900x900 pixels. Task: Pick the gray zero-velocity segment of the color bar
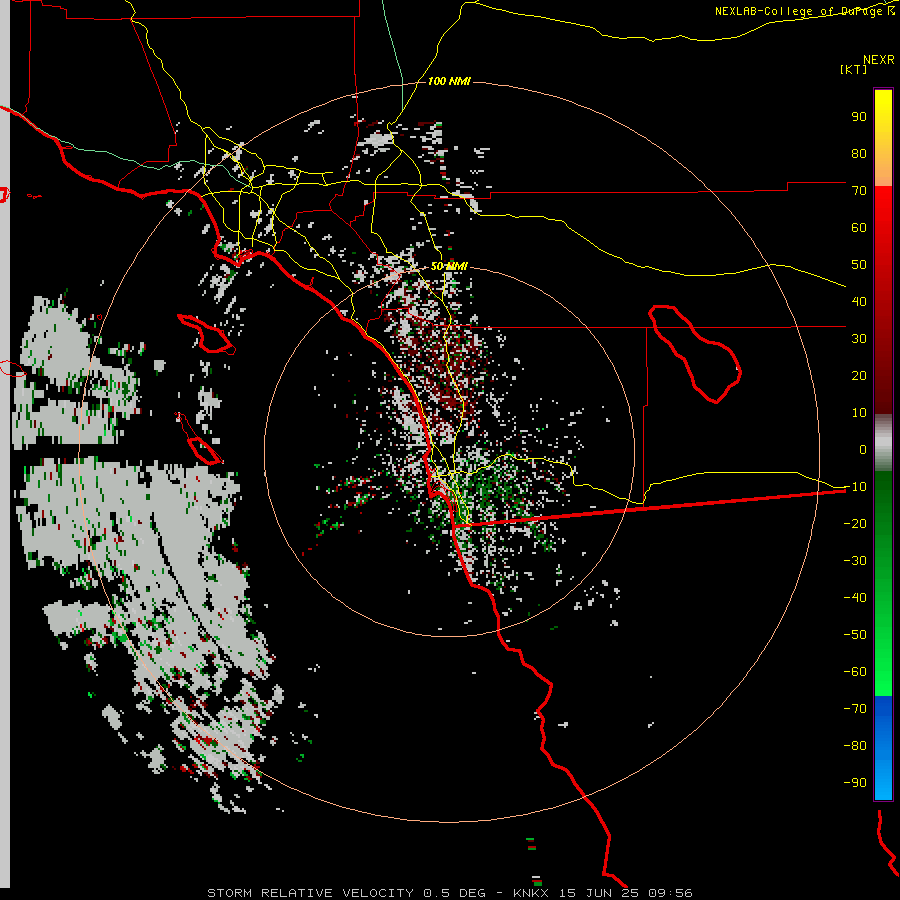[x=883, y=443]
